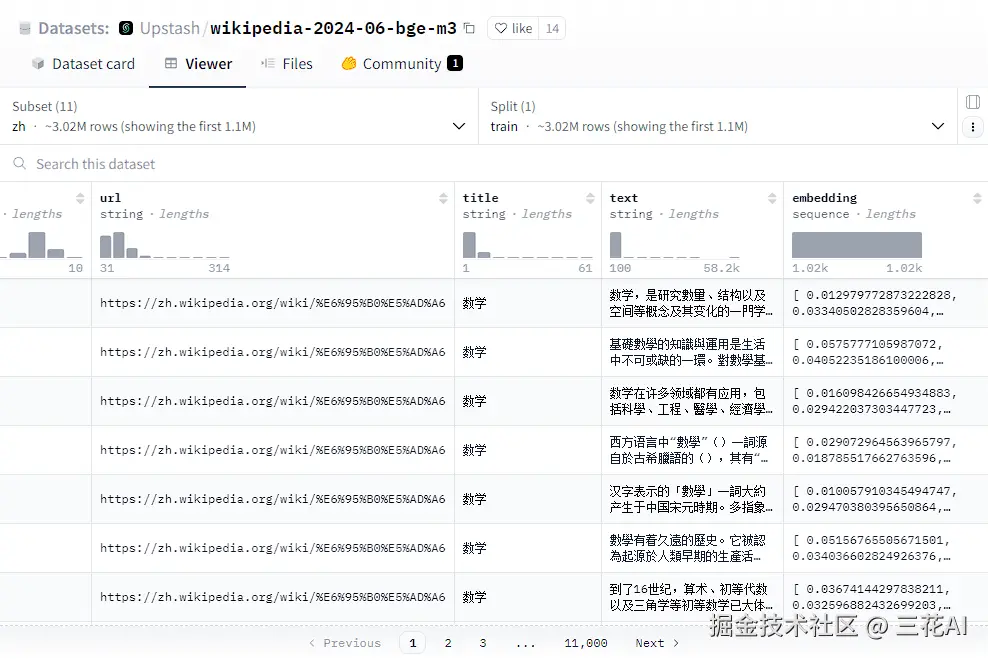Click the Upstash organization logo icon

[126, 28]
